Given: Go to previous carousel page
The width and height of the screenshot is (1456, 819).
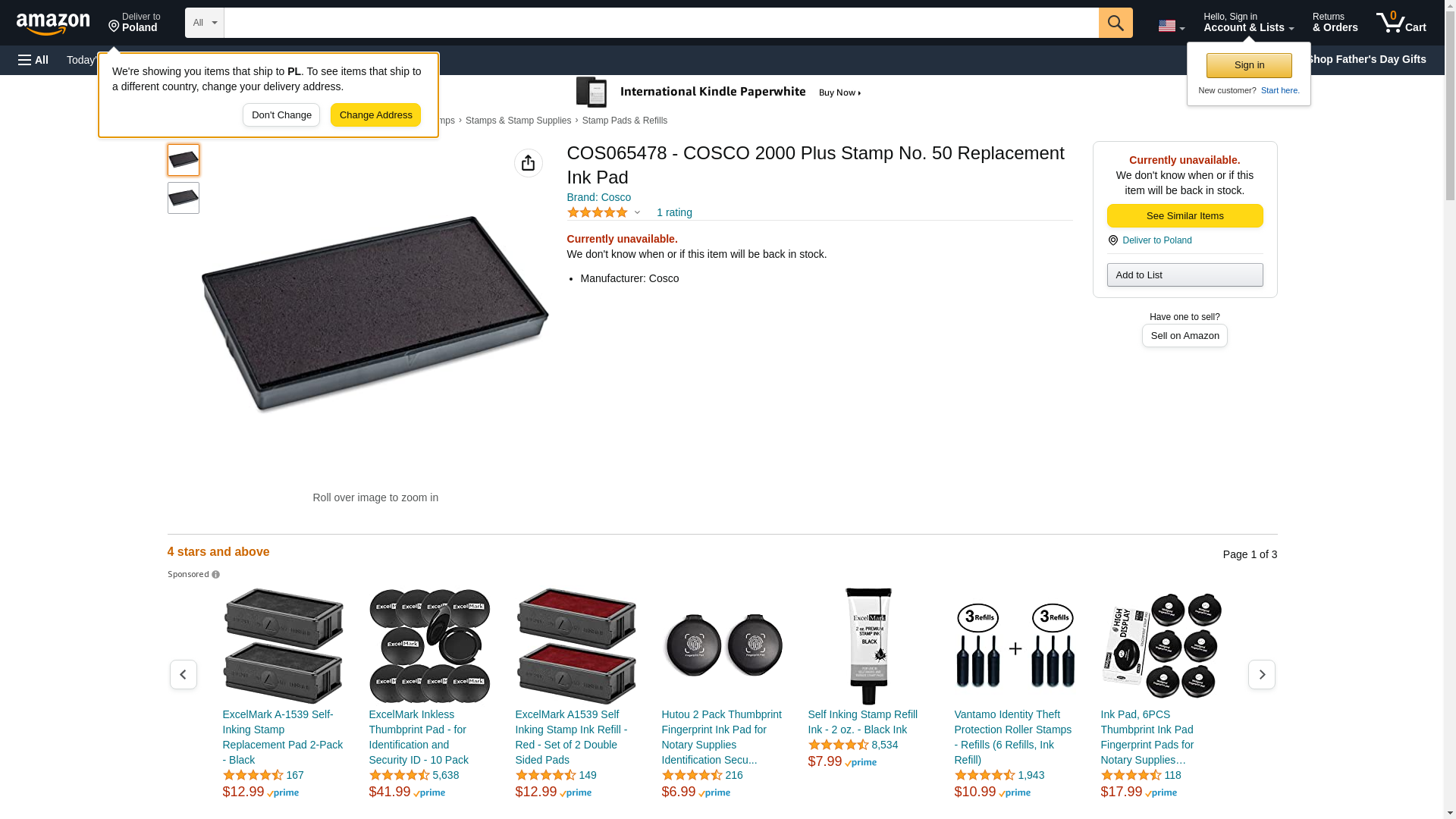Looking at the screenshot, I should 184,674.
